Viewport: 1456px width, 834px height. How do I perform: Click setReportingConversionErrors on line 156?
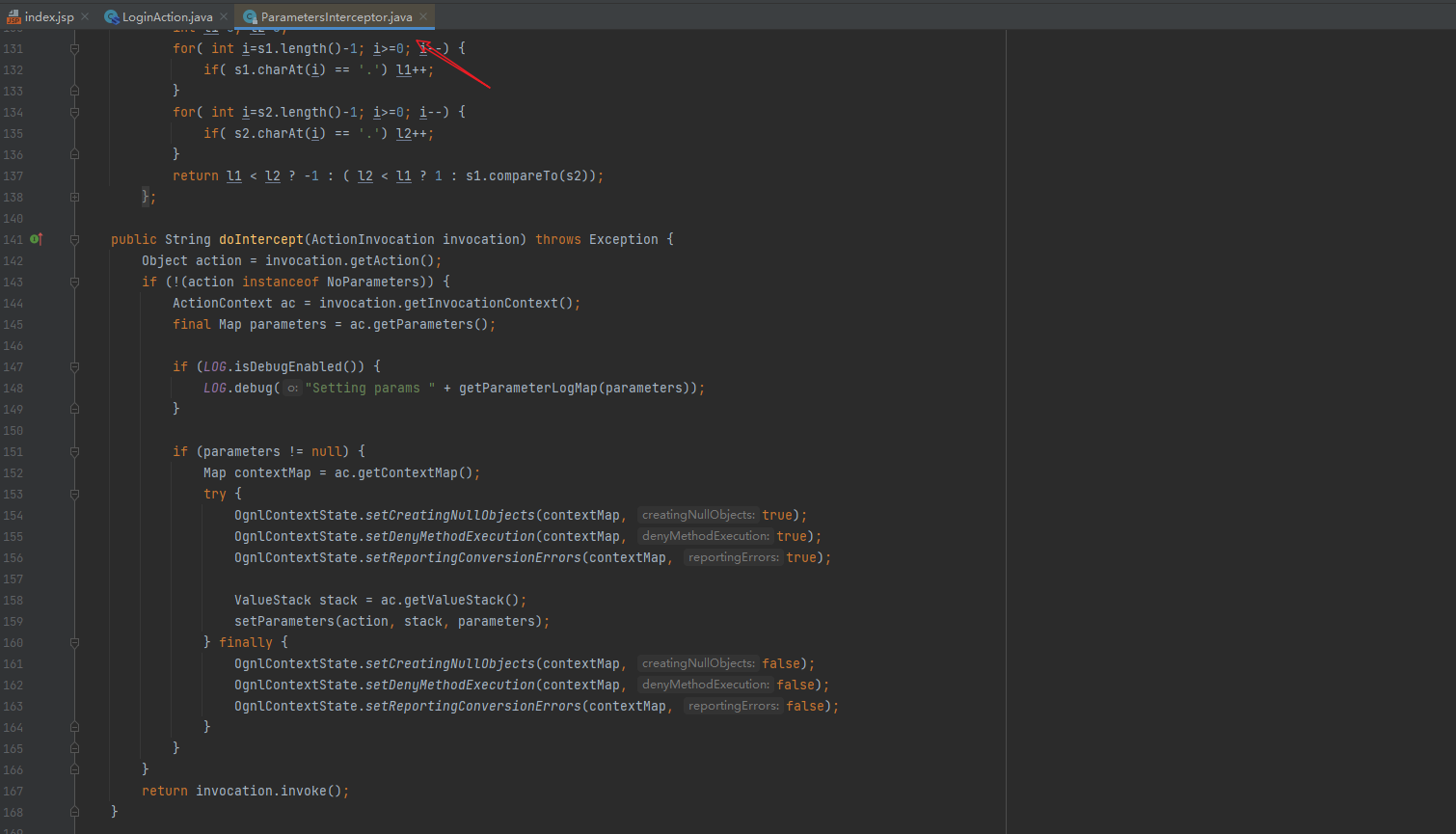[473, 557]
